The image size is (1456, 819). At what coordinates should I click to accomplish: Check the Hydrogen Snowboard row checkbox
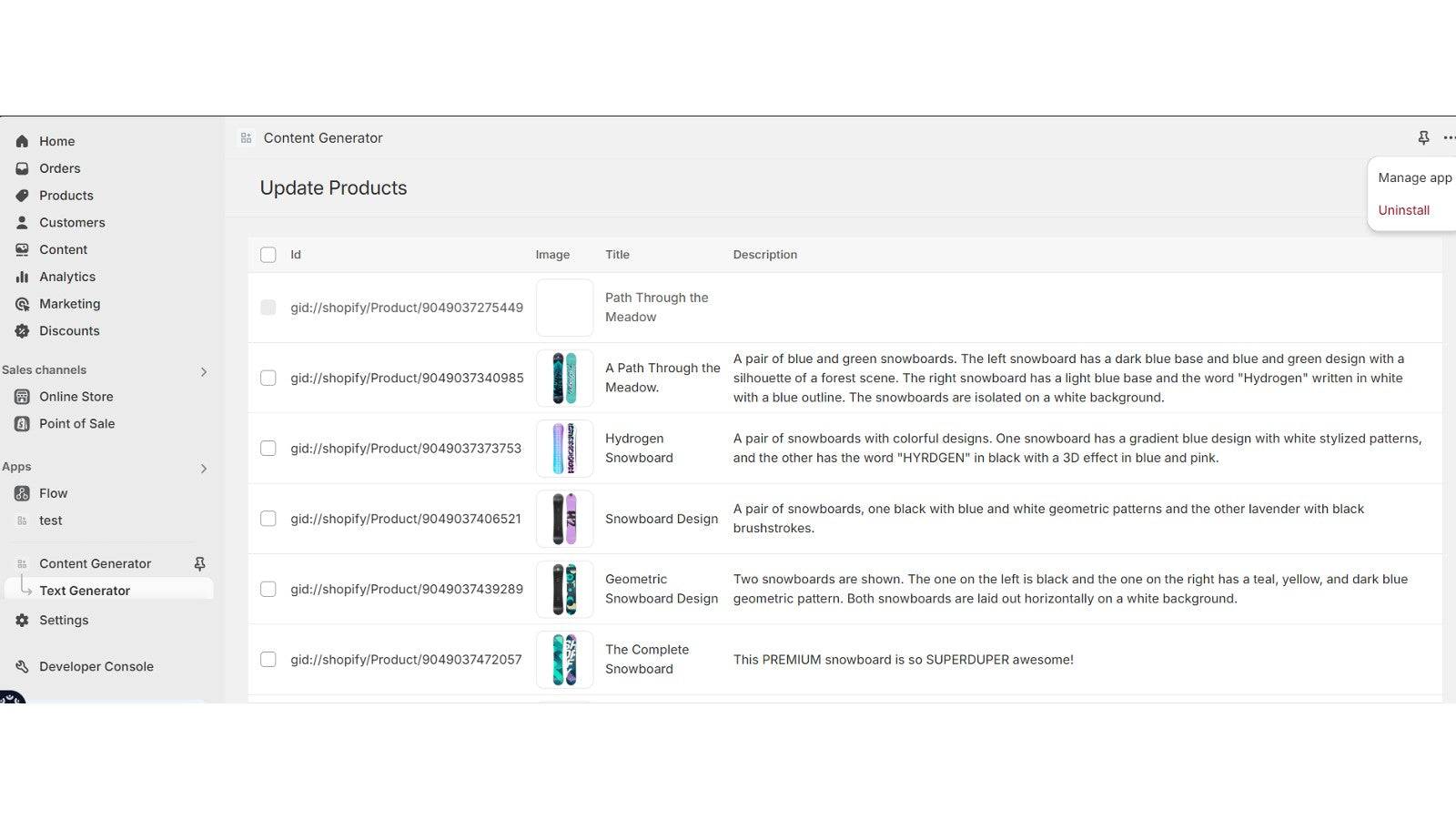pos(268,448)
